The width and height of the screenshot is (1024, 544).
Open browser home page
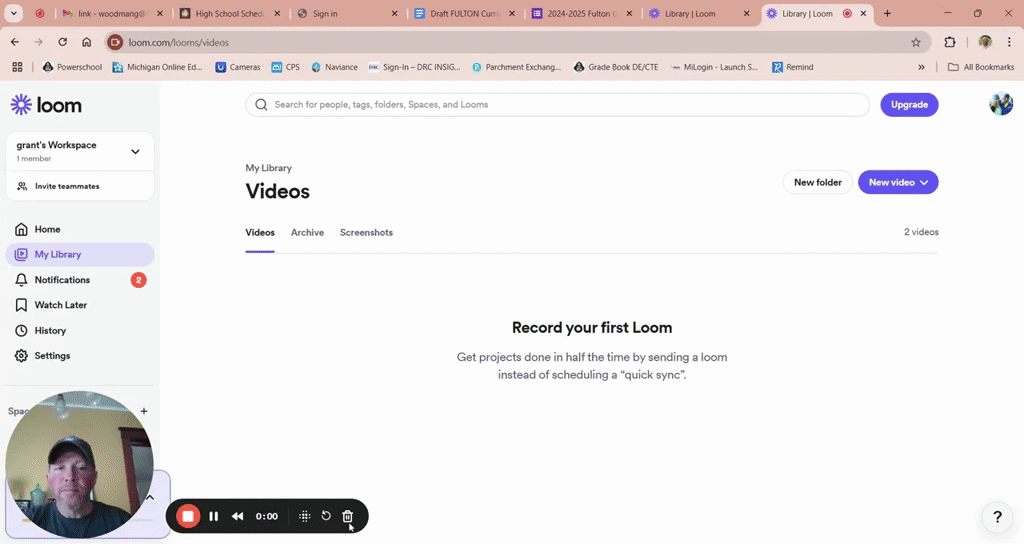(x=86, y=42)
